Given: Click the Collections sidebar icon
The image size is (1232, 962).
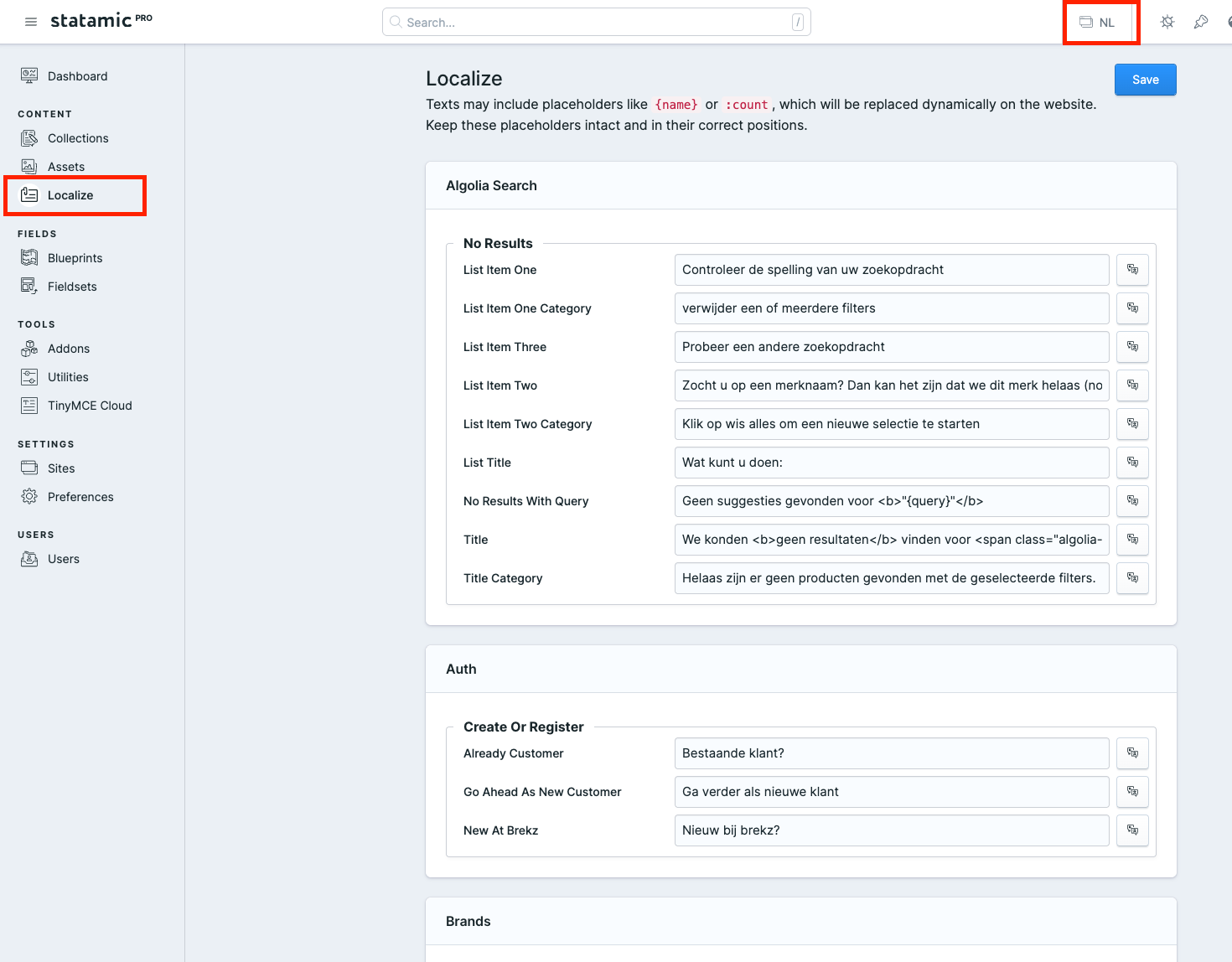Looking at the screenshot, I should pyautogui.click(x=29, y=138).
